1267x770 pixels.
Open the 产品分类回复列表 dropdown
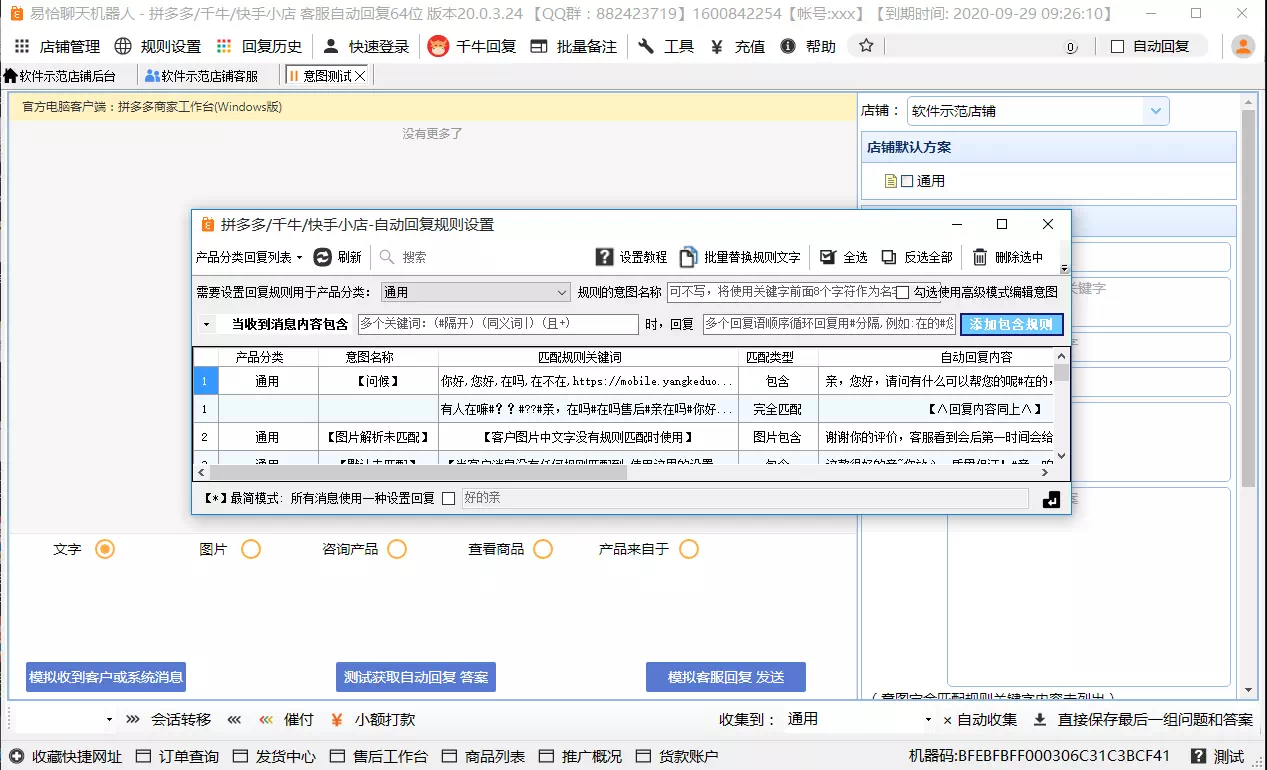pos(249,257)
